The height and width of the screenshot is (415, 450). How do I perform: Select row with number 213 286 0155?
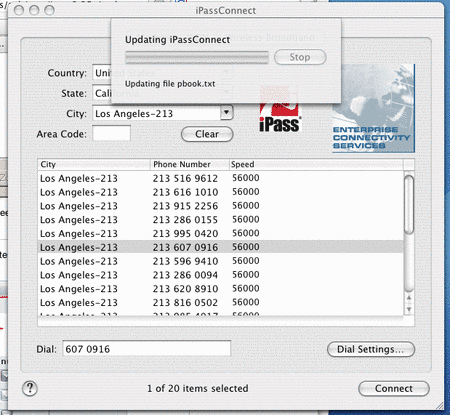point(221,220)
